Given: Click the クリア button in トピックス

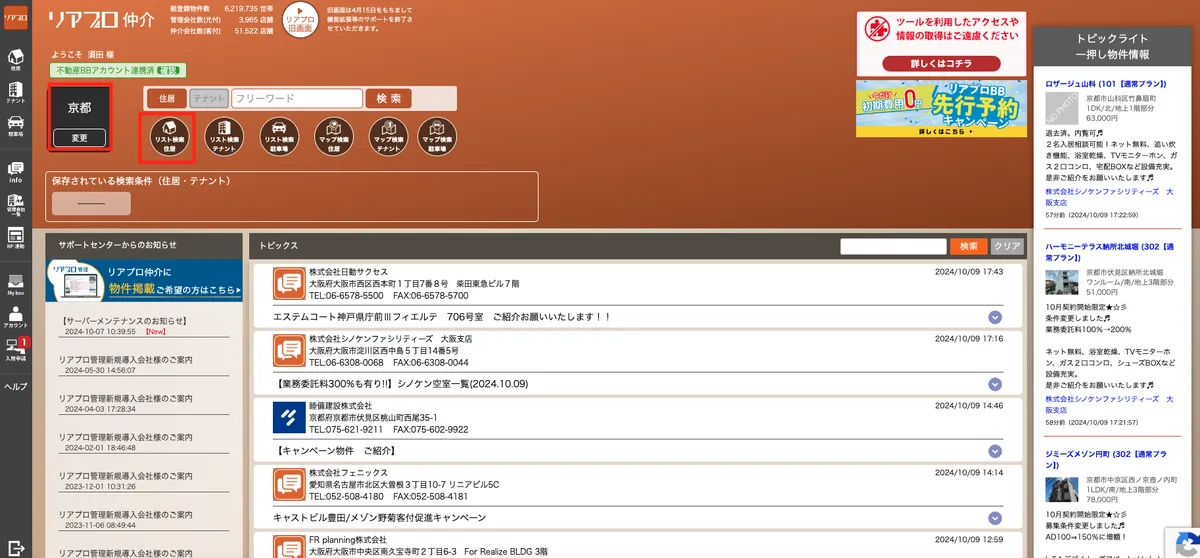Looking at the screenshot, I should [x=1007, y=246].
